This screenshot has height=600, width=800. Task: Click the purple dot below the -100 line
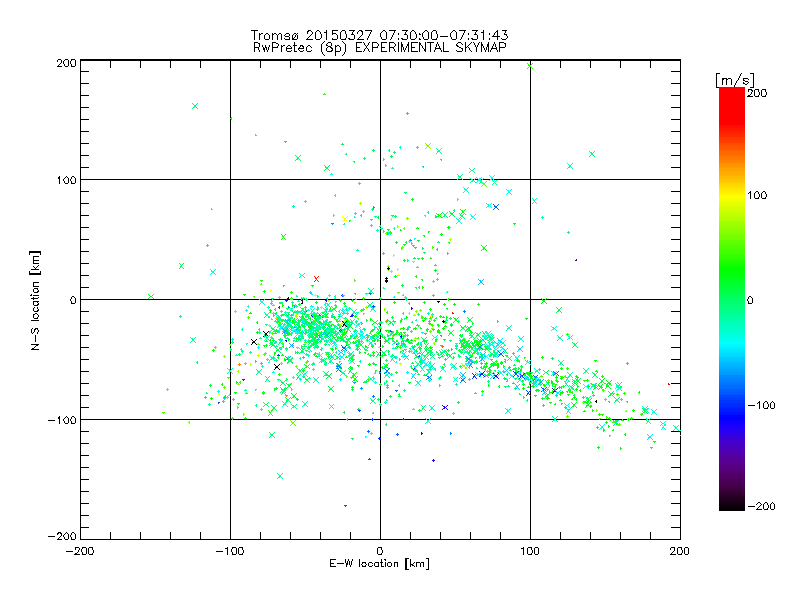point(433,460)
